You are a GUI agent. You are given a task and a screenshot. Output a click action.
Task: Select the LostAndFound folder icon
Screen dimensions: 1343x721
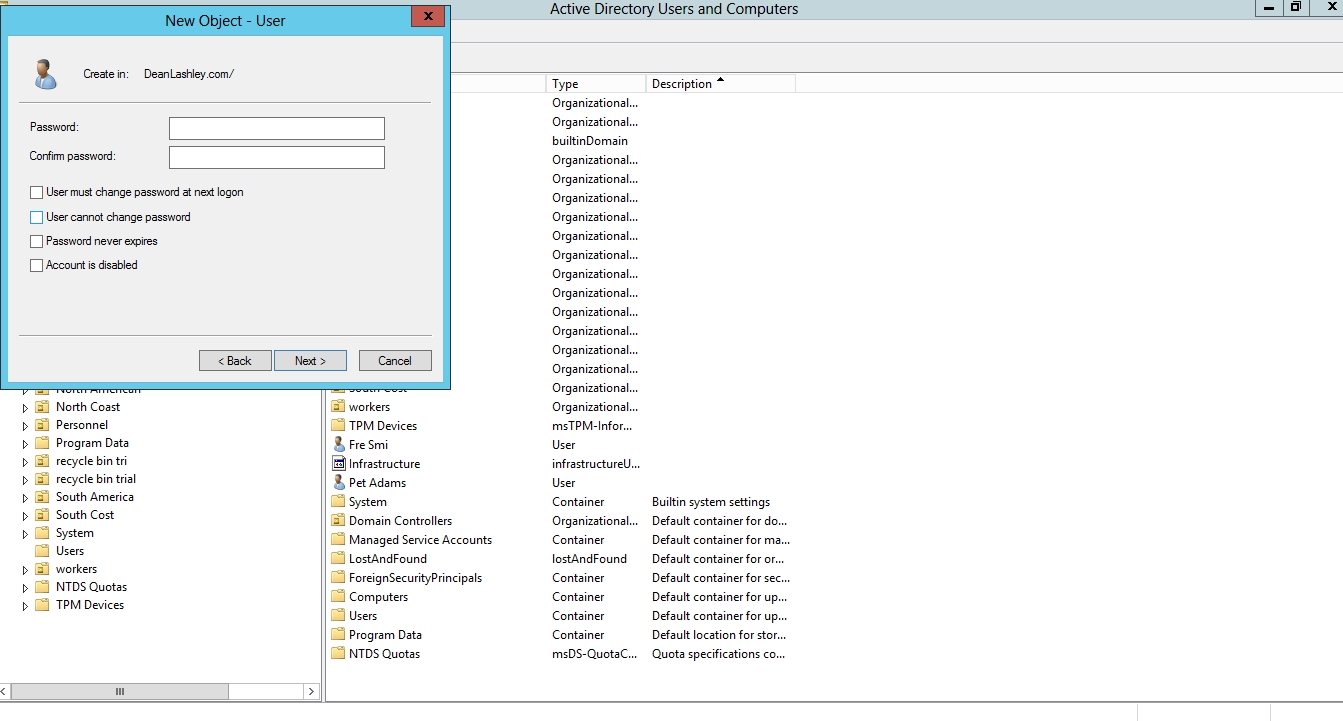338,559
